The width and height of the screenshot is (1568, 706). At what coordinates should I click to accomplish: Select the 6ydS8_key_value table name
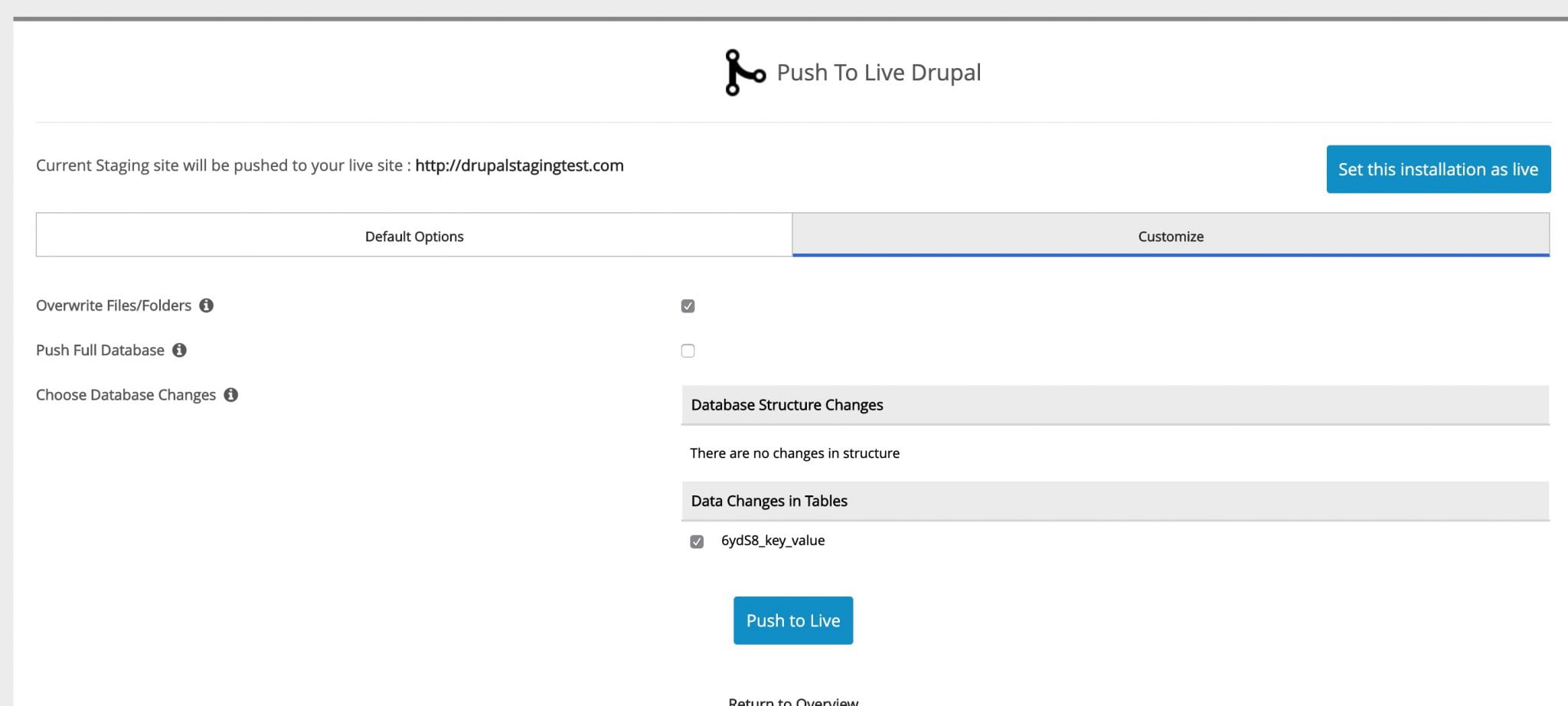pos(772,541)
